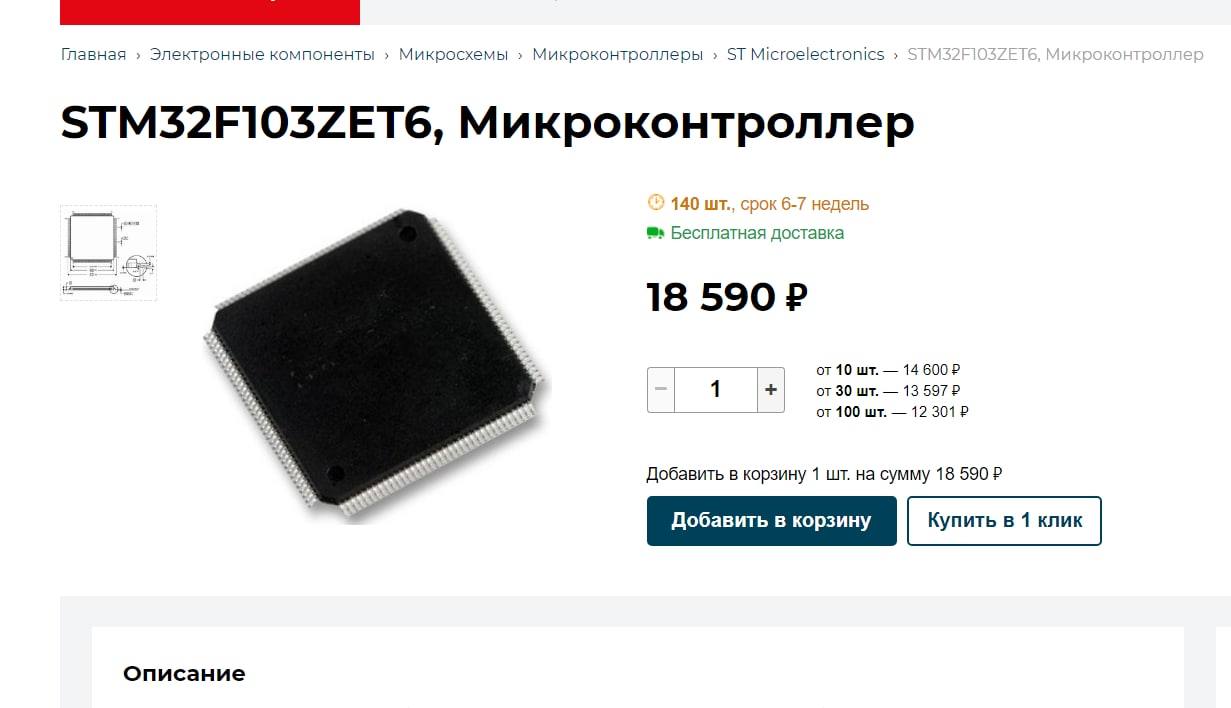Click the red tab in the top bar
Viewport: 1231px width, 708px height.
tap(210, 12)
